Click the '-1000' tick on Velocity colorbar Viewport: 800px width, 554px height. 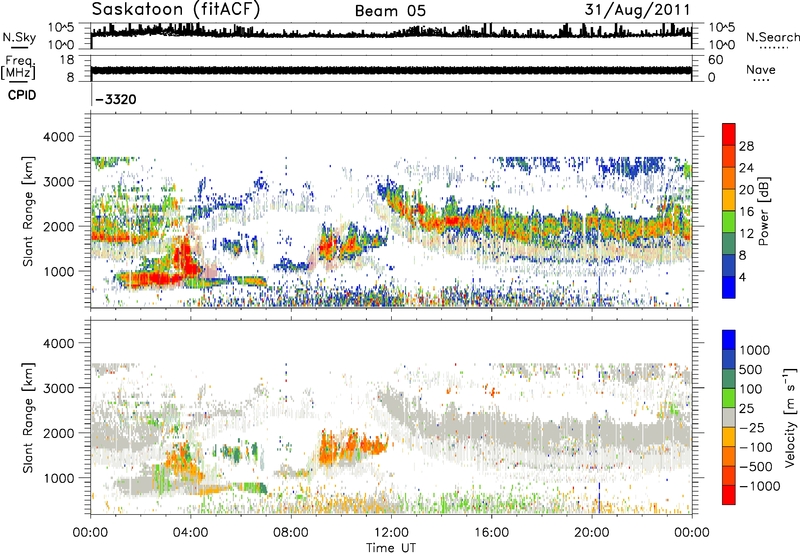coord(759,486)
